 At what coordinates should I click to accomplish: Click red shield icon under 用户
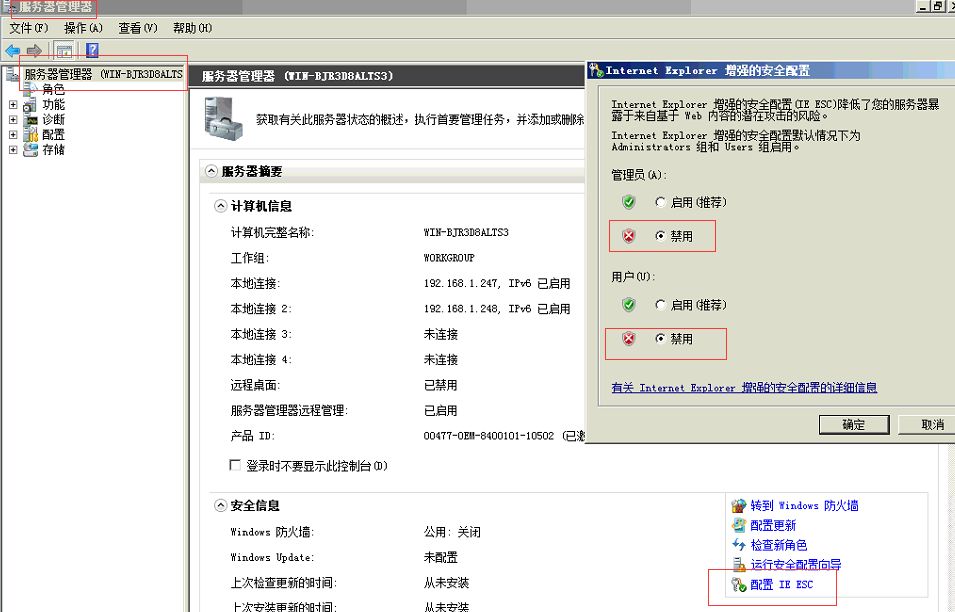coord(629,339)
